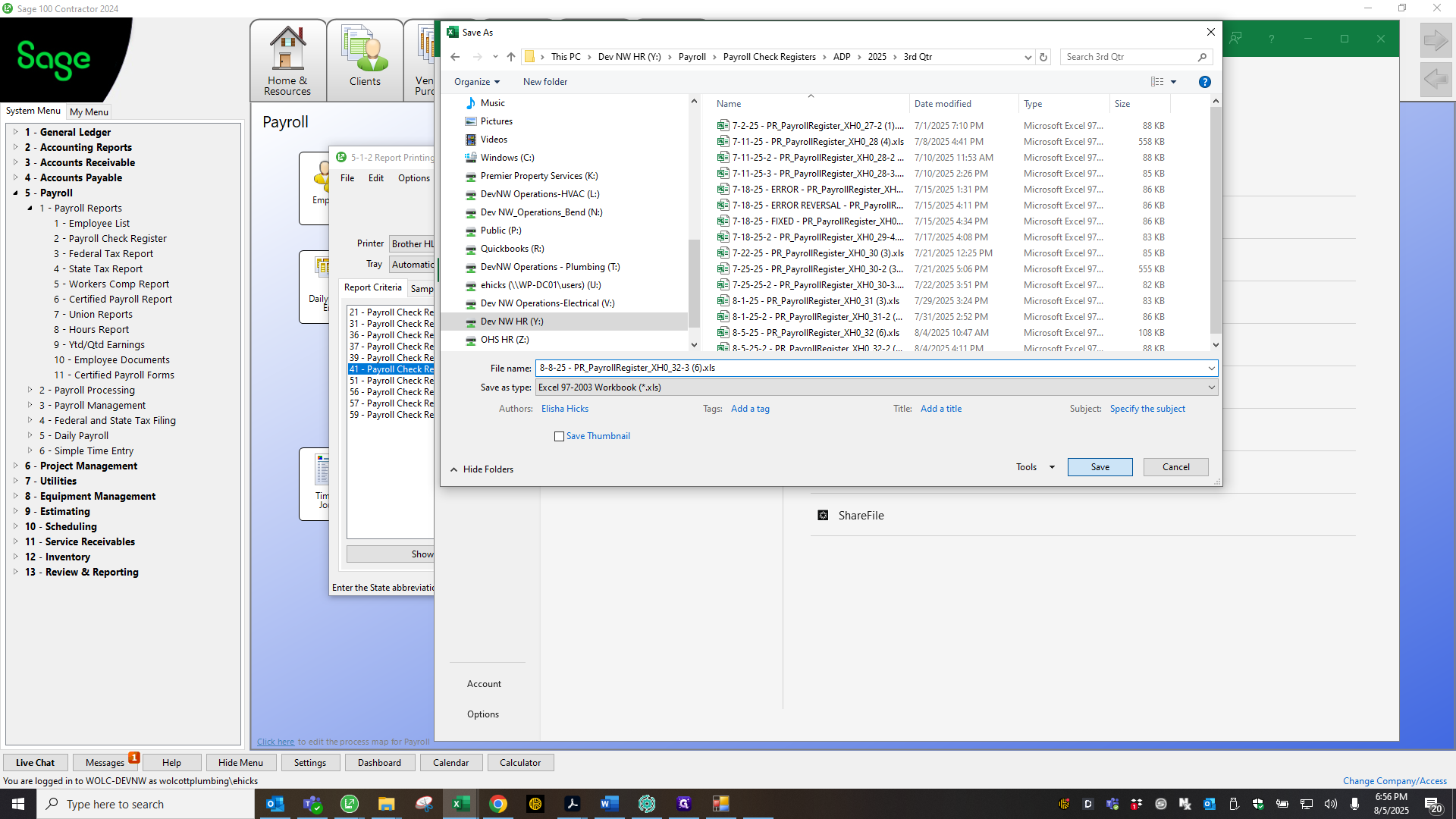Click Add a tag link

tap(750, 409)
